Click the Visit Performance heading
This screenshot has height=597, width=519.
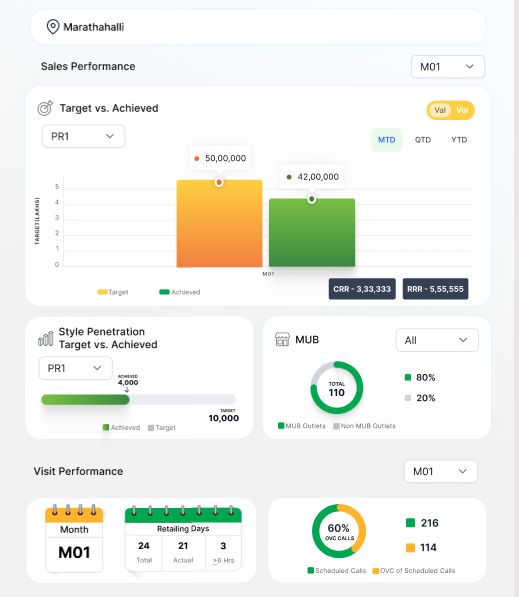pos(78,471)
